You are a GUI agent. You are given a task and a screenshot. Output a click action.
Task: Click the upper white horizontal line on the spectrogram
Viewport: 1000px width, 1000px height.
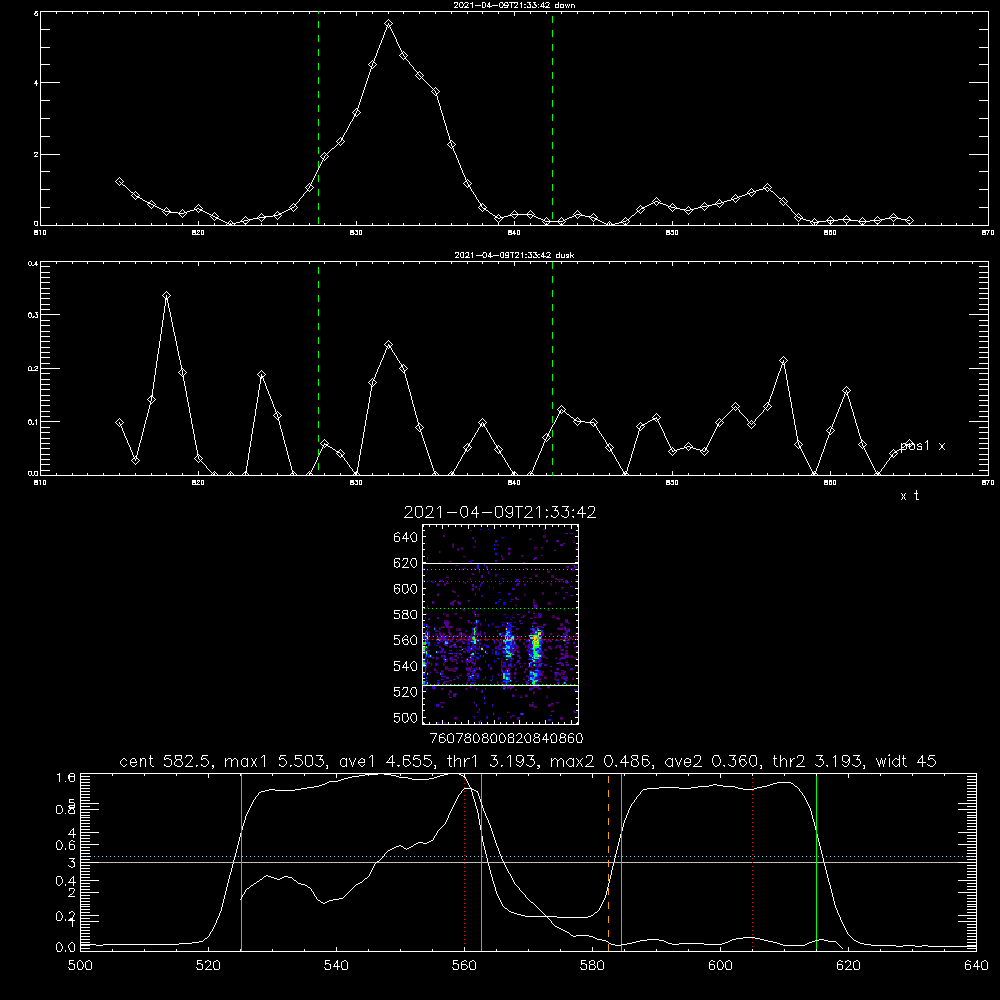click(501, 563)
